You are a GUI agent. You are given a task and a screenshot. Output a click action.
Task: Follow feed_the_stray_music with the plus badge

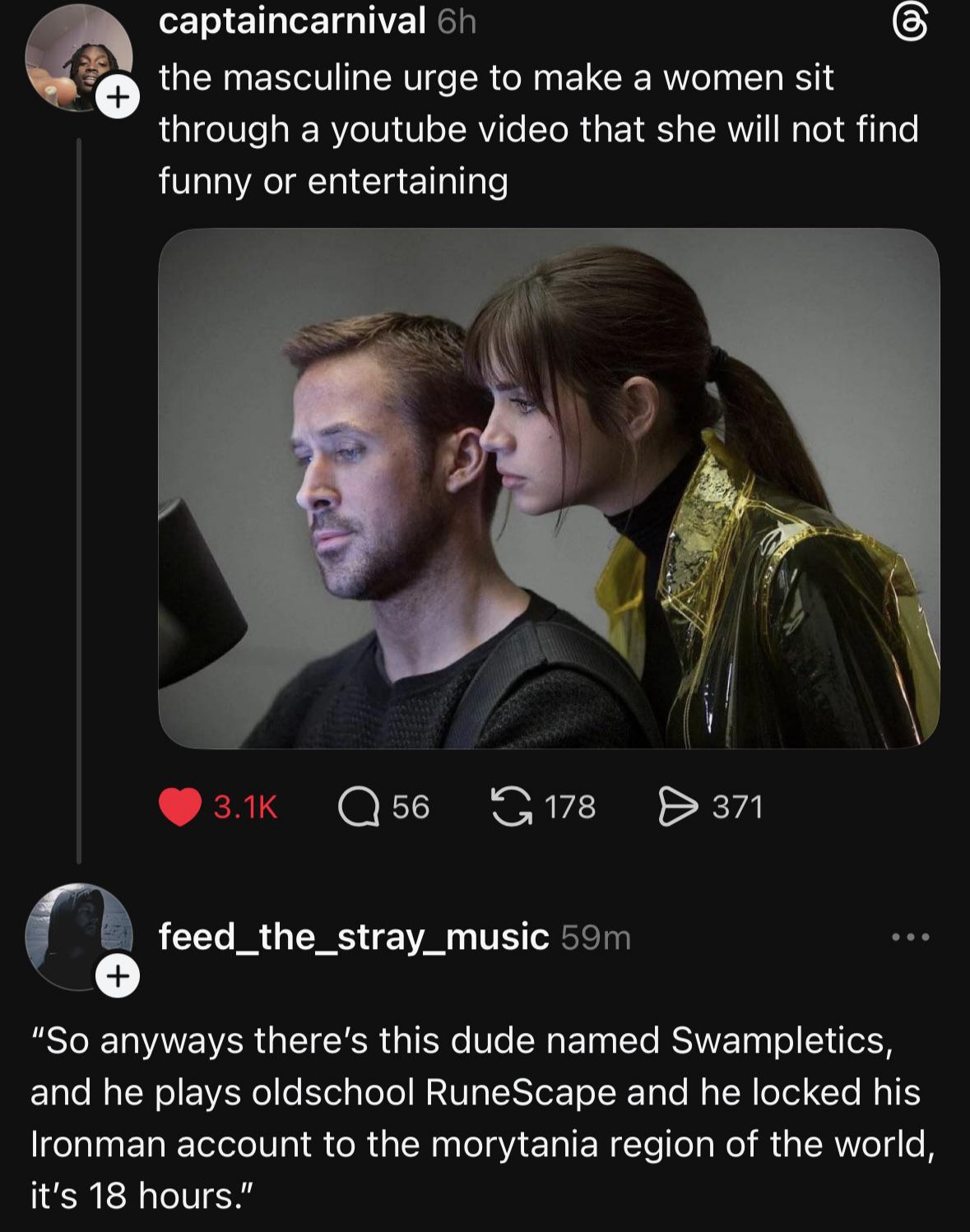pyautogui.click(x=118, y=976)
